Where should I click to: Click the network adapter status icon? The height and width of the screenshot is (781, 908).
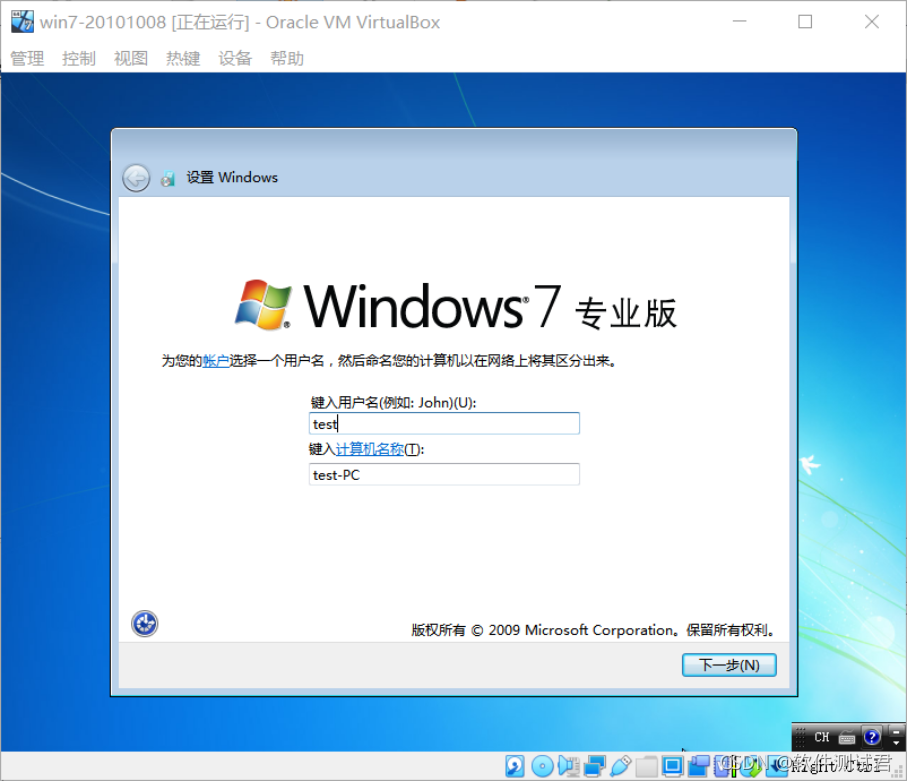(x=595, y=766)
